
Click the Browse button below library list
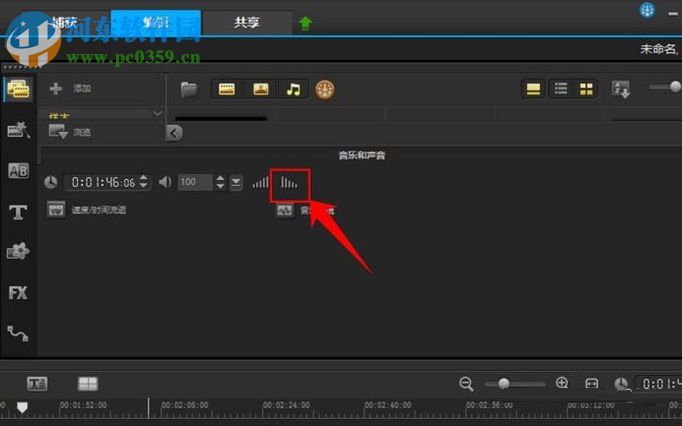point(69,132)
